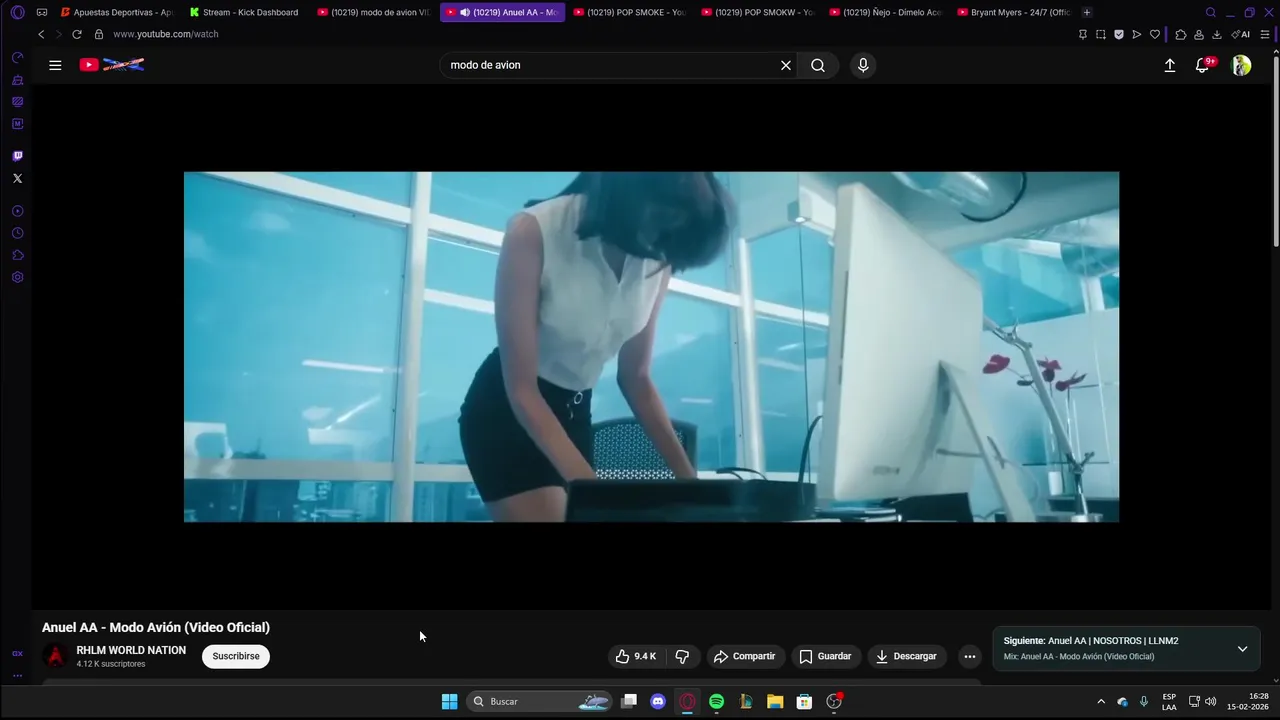
Task: Open sidebar three-dots setup
Action: click(17, 675)
